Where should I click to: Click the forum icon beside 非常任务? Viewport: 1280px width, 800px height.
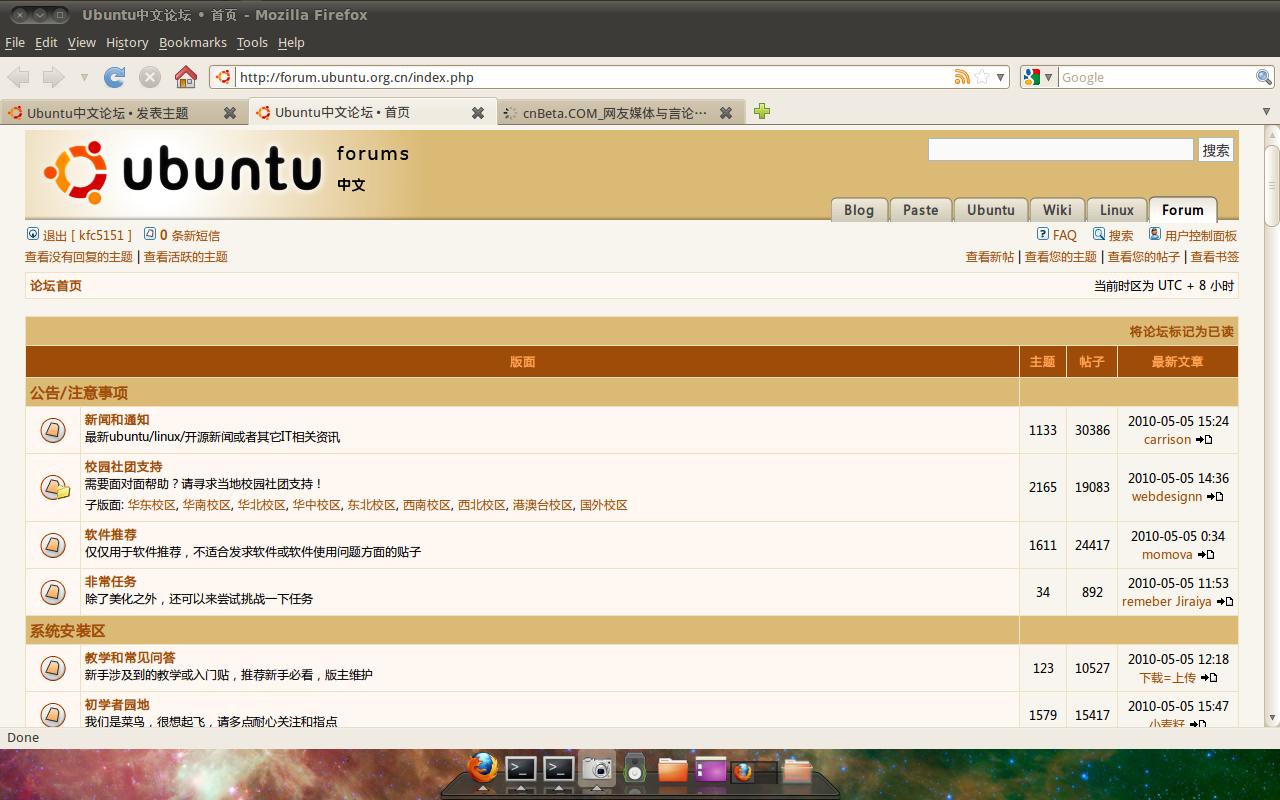point(53,592)
